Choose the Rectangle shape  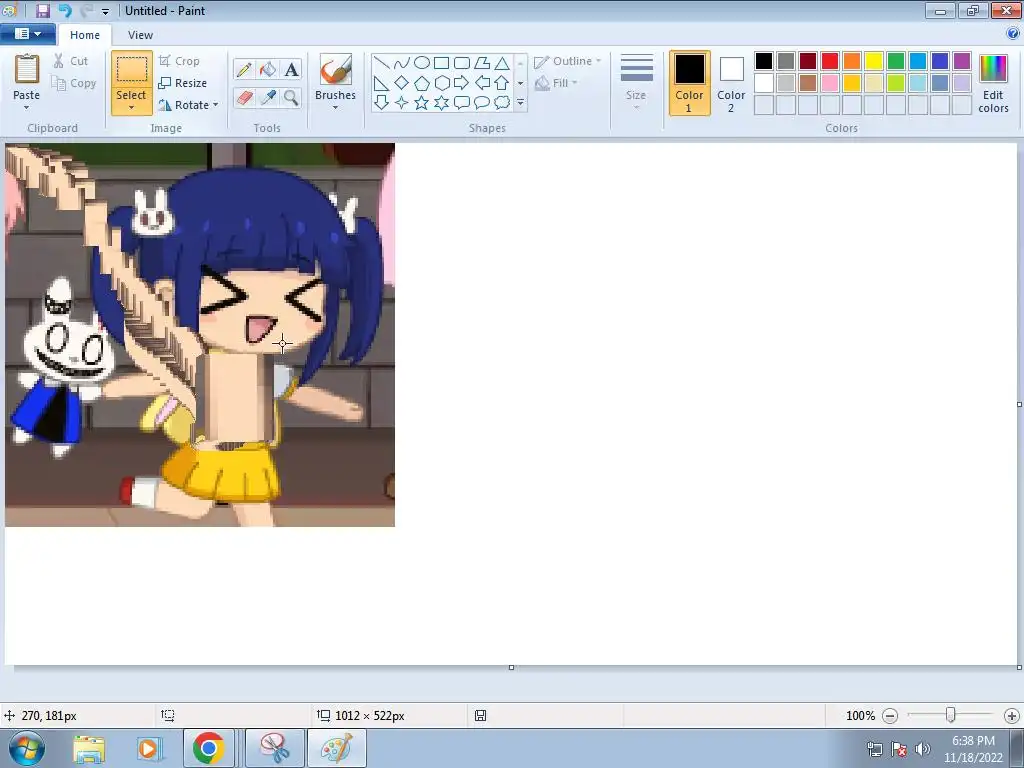(x=441, y=63)
